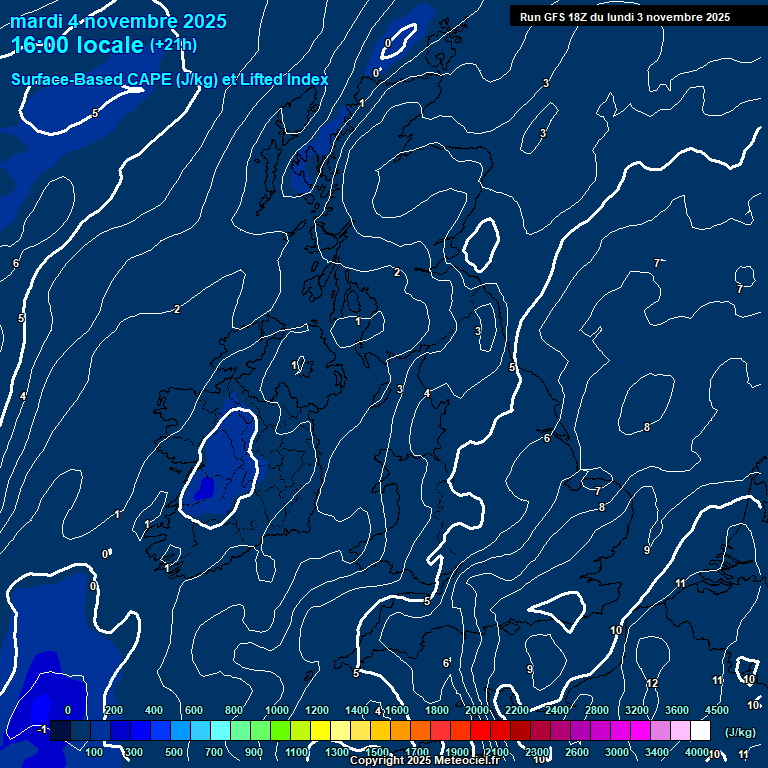The height and width of the screenshot is (768, 768).
Task: Select the light cyan legend swatch below 800
Action: coord(220,730)
